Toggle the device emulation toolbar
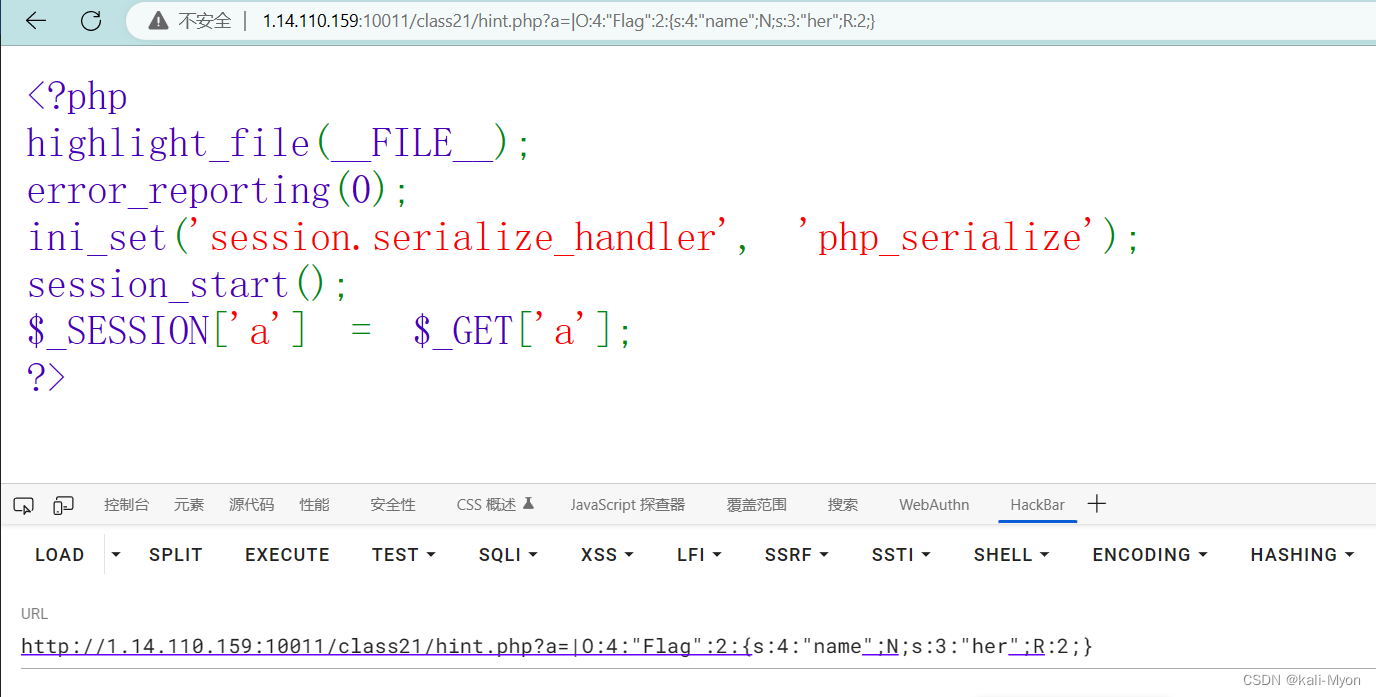Screen dimensions: 1376x697 [63, 505]
